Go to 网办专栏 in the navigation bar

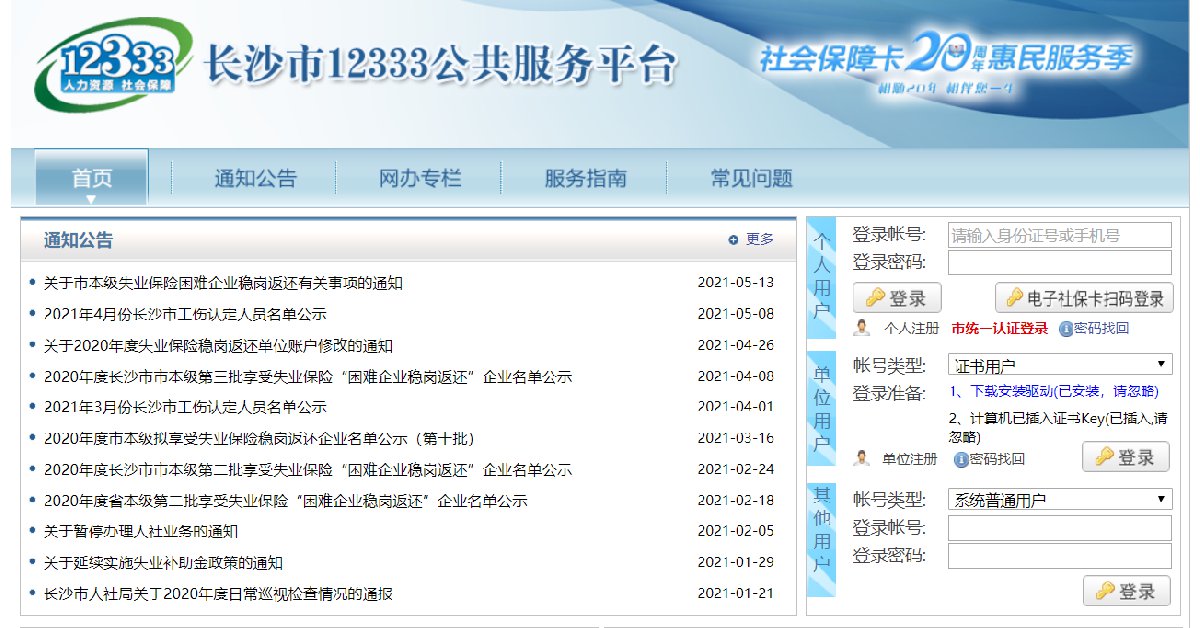coord(420,179)
